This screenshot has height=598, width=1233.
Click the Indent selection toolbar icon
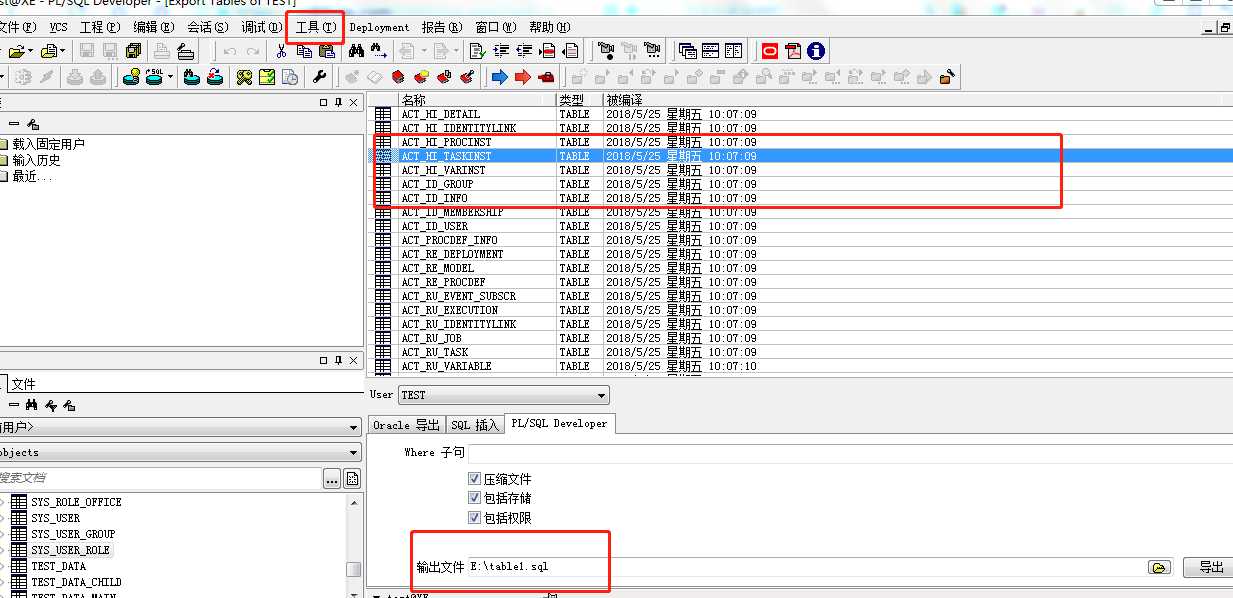coord(501,50)
